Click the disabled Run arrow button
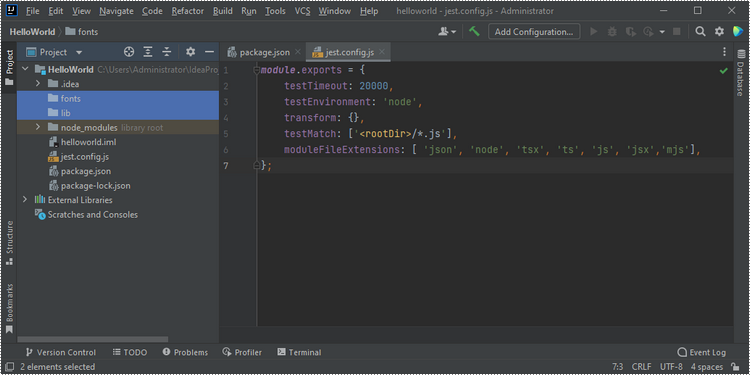The height and width of the screenshot is (375, 750). [594, 32]
